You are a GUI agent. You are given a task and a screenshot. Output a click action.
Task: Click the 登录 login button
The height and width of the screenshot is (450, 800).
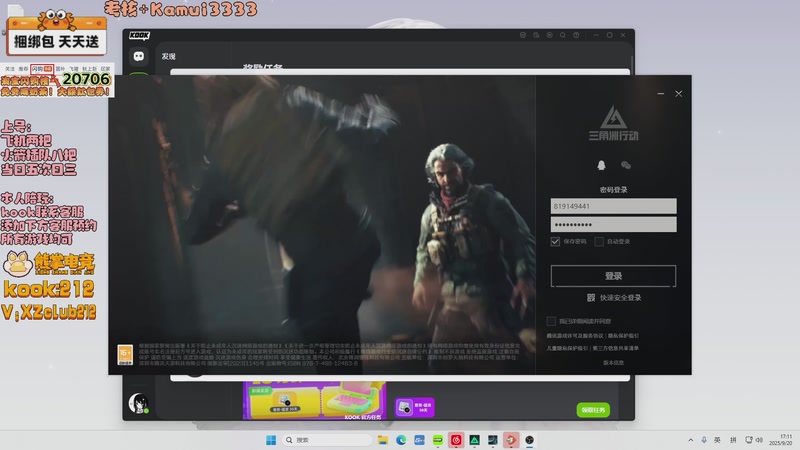(x=613, y=276)
